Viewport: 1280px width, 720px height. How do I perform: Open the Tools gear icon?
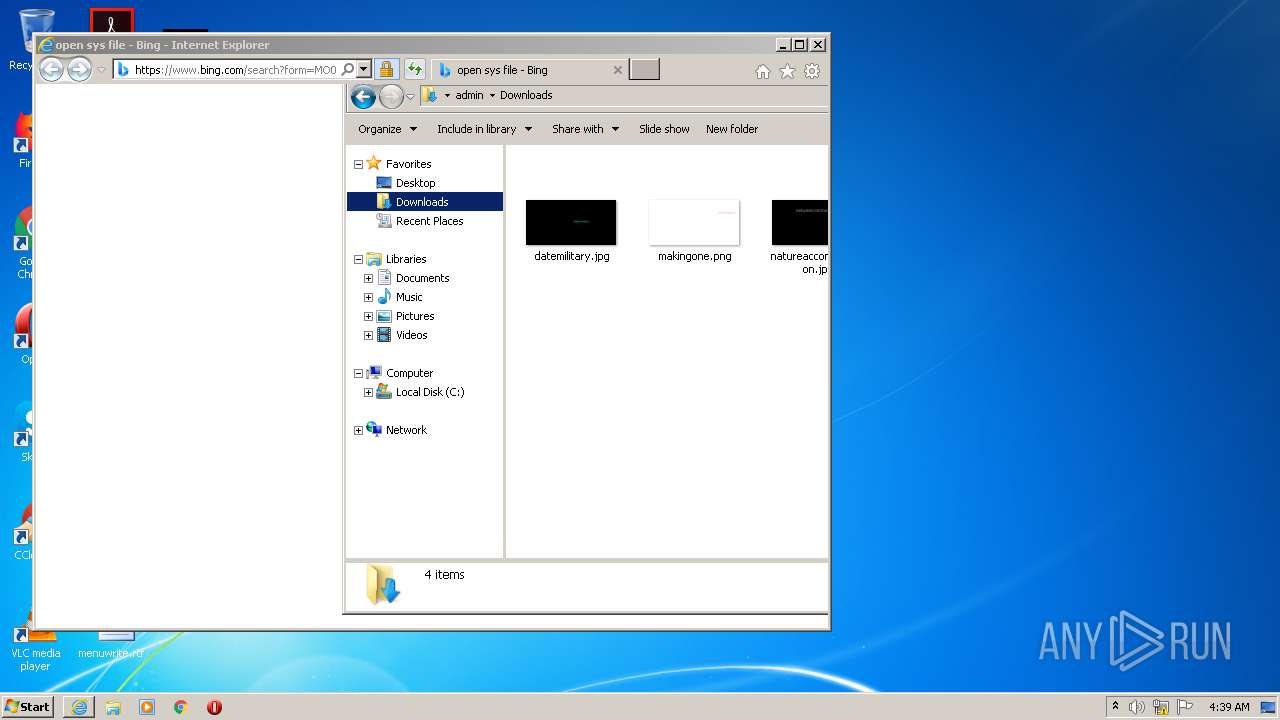(812, 71)
